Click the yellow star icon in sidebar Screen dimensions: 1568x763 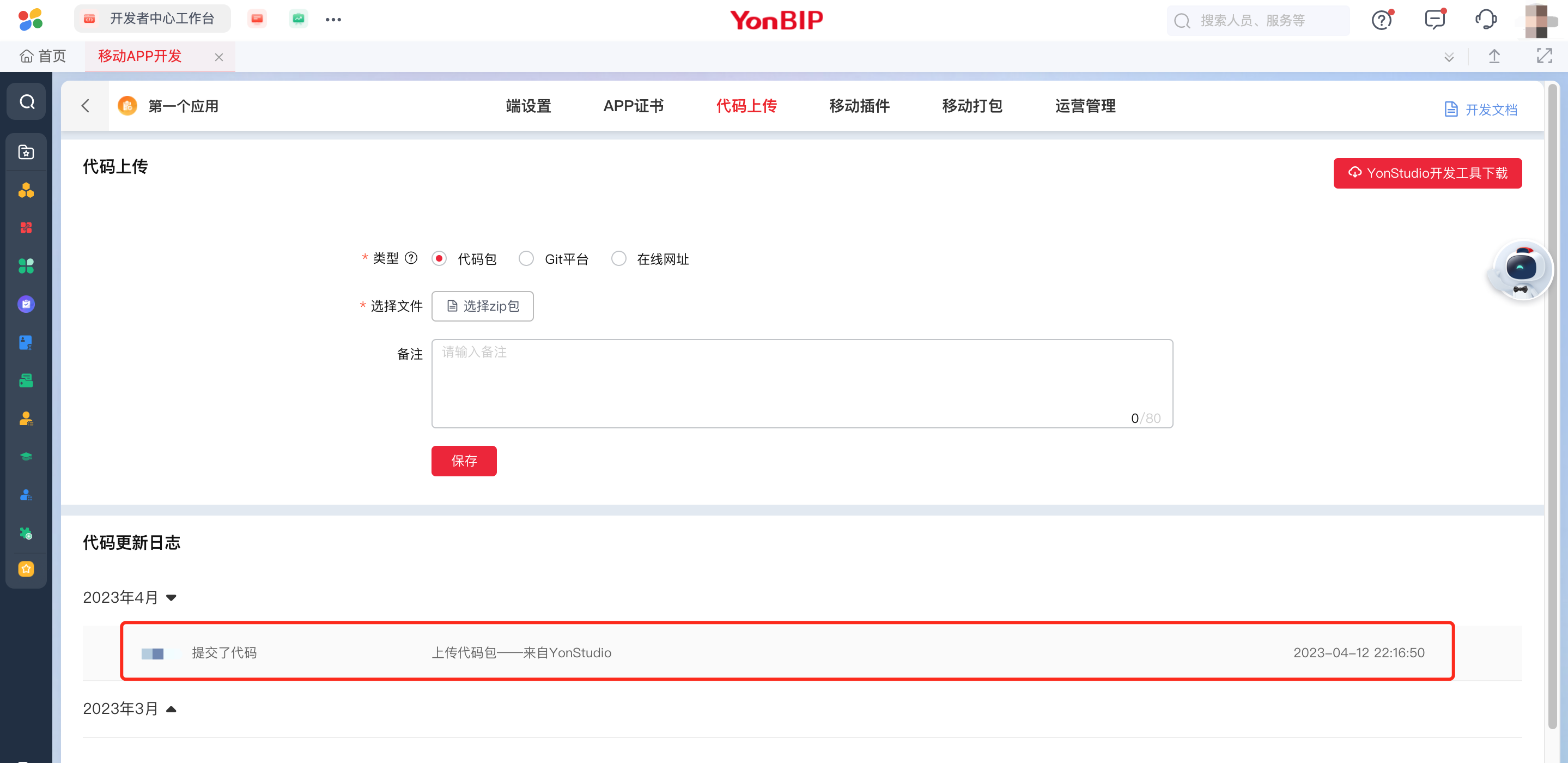[x=26, y=569]
